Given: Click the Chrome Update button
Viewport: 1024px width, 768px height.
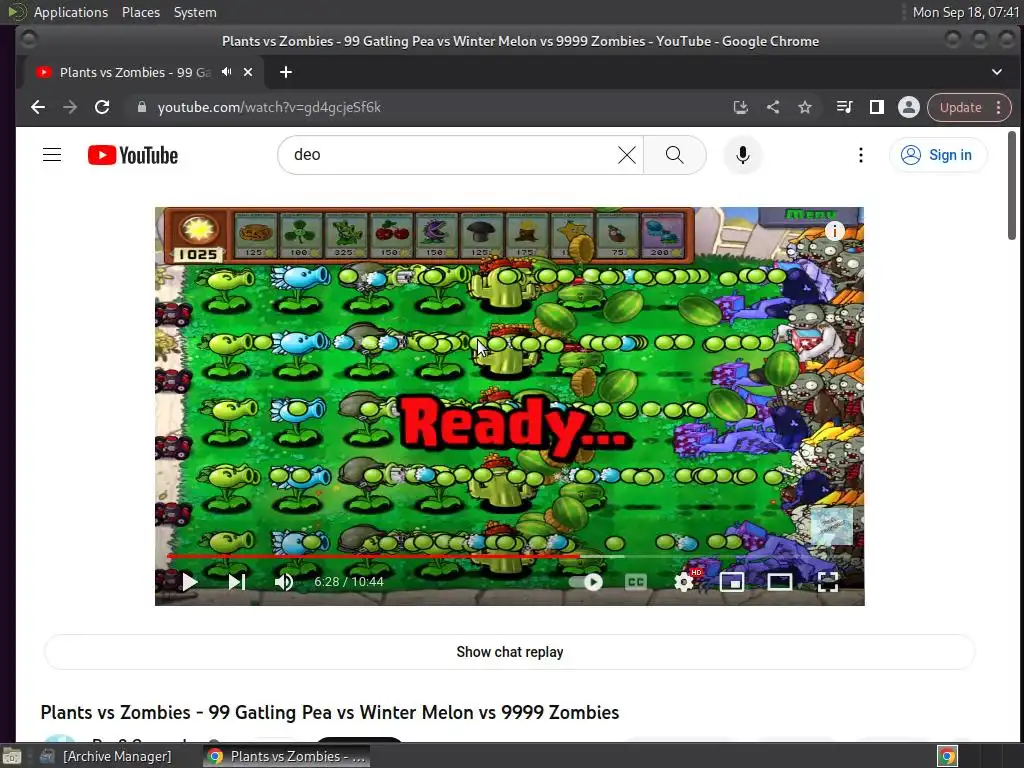Looking at the screenshot, I should pos(961,107).
